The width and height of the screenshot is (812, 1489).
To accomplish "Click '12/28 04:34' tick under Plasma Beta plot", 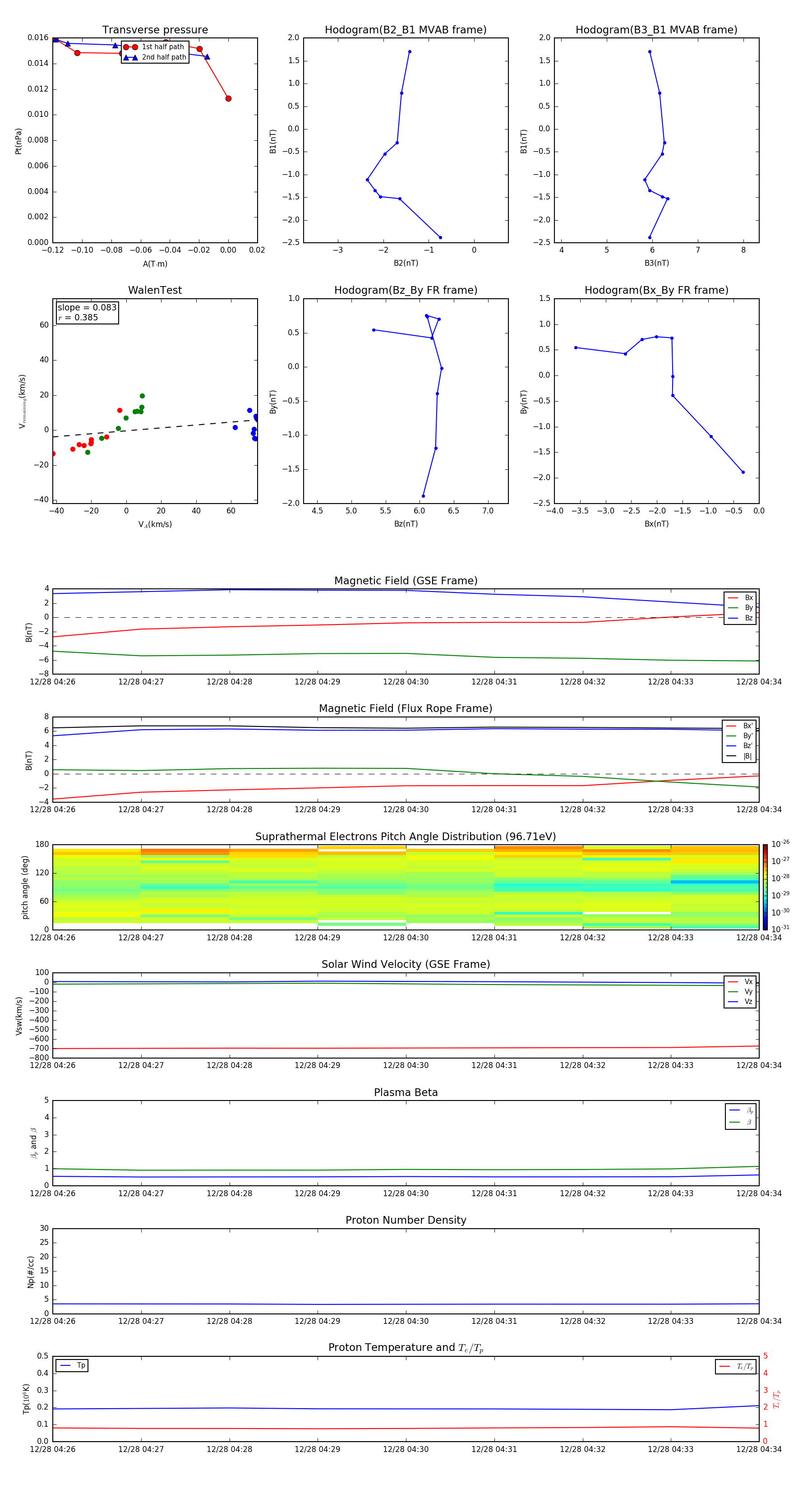I will pos(759,1193).
